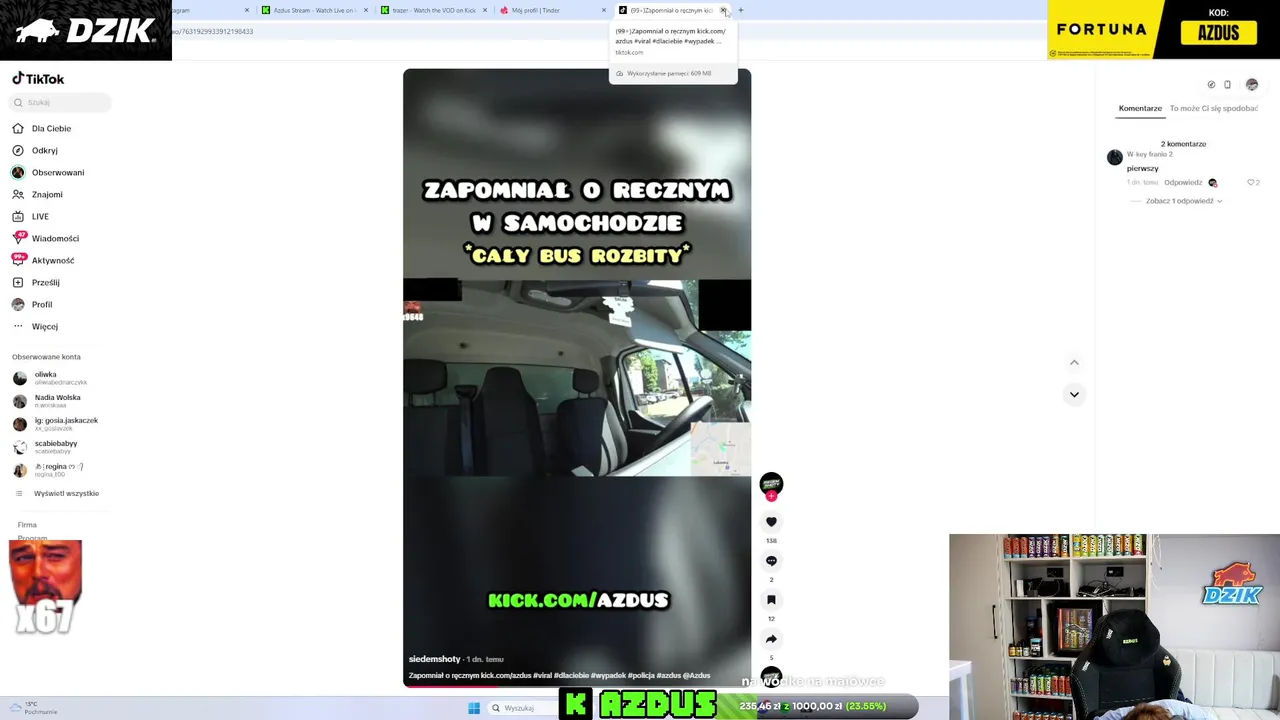The height and width of the screenshot is (720, 1280).
Task: Click the Windows taskbar Wyszukaj search box
Action: click(x=520, y=708)
